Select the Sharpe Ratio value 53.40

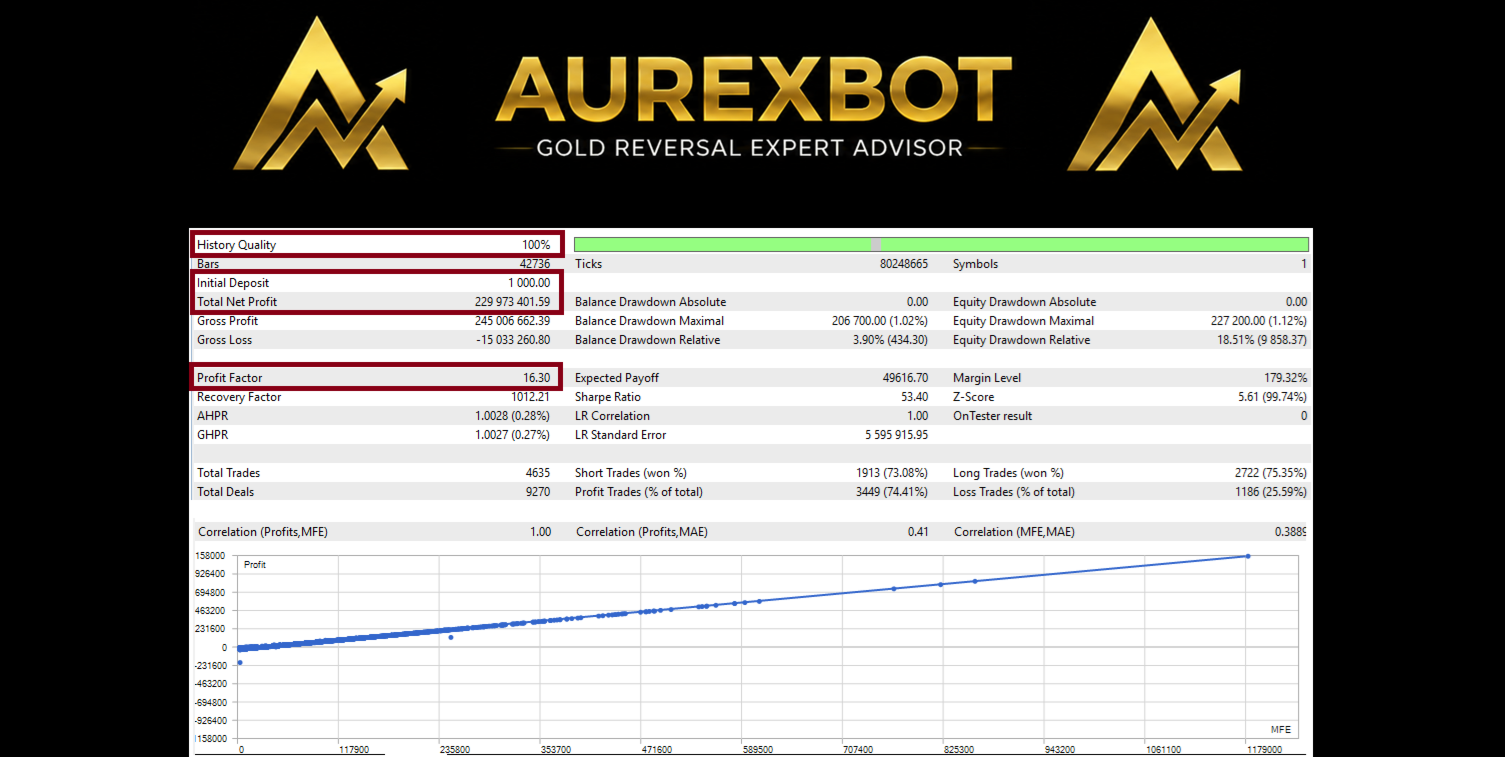coord(914,397)
